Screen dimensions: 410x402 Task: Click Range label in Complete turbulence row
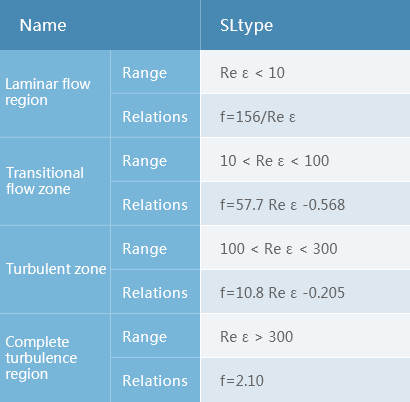click(x=155, y=336)
